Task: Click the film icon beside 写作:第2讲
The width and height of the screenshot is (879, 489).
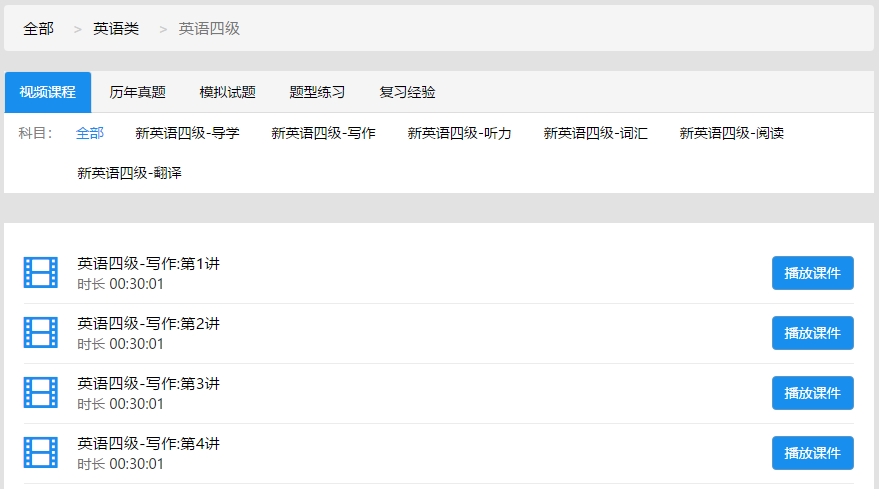Action: tap(41, 333)
